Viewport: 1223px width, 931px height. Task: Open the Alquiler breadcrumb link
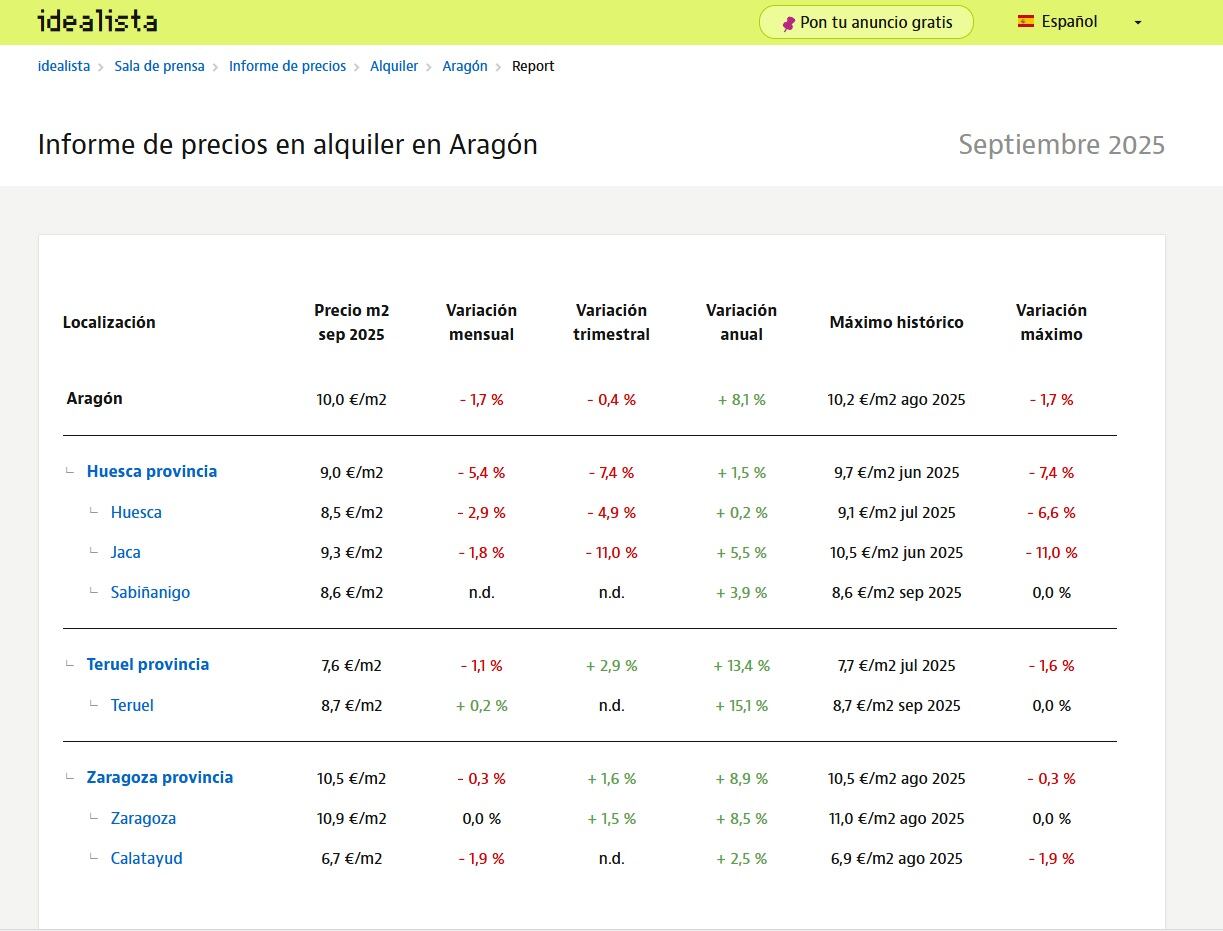click(394, 66)
